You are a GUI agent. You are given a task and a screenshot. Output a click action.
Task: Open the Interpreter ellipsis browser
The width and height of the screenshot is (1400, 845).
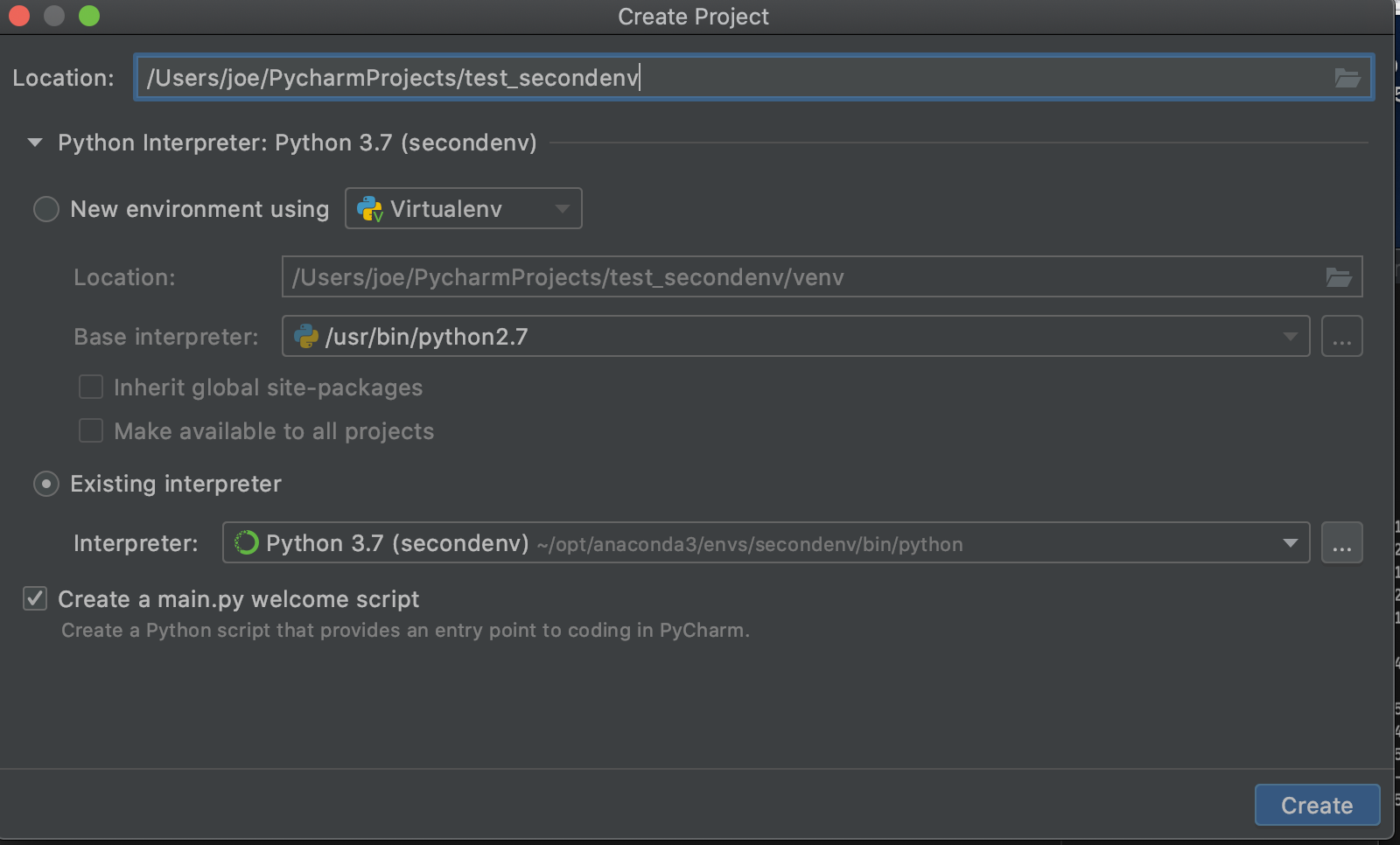(1342, 542)
